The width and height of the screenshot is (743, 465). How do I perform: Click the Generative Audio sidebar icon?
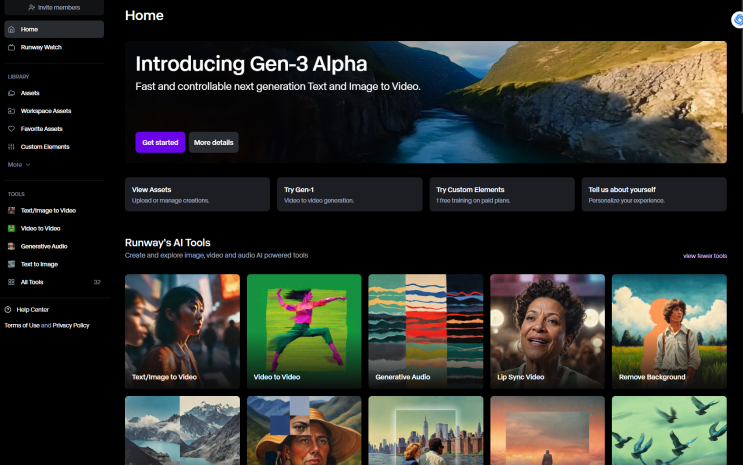11,246
